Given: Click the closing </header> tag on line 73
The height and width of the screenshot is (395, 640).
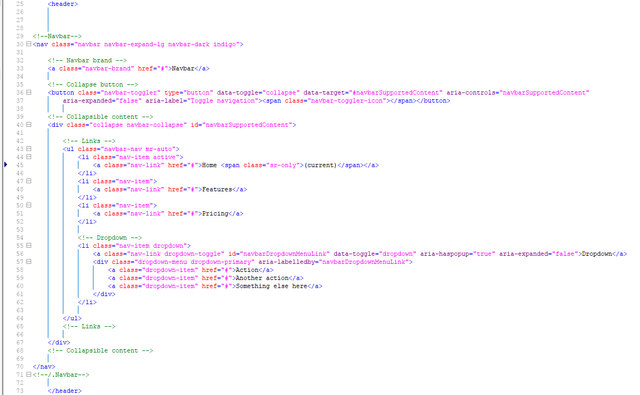Looking at the screenshot, I should click(64, 391).
